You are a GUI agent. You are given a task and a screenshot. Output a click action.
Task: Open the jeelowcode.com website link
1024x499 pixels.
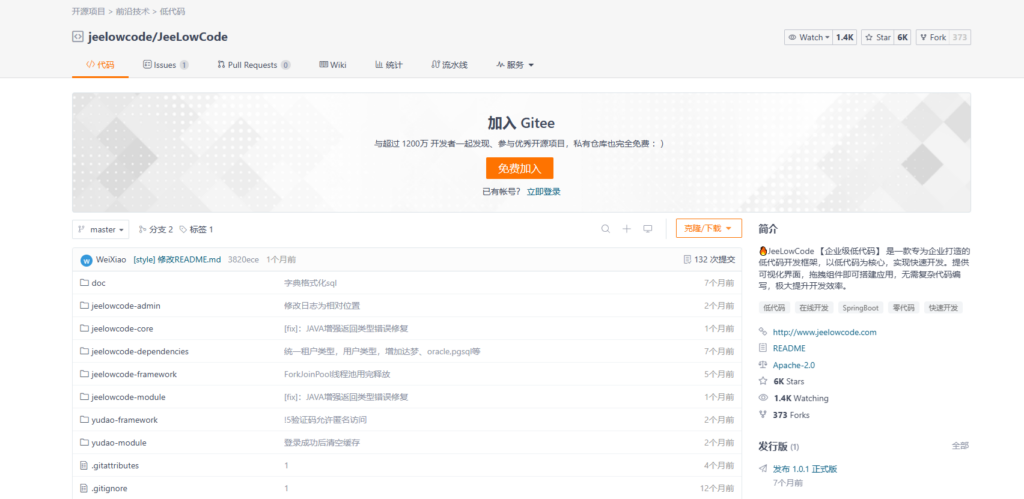(x=824, y=332)
